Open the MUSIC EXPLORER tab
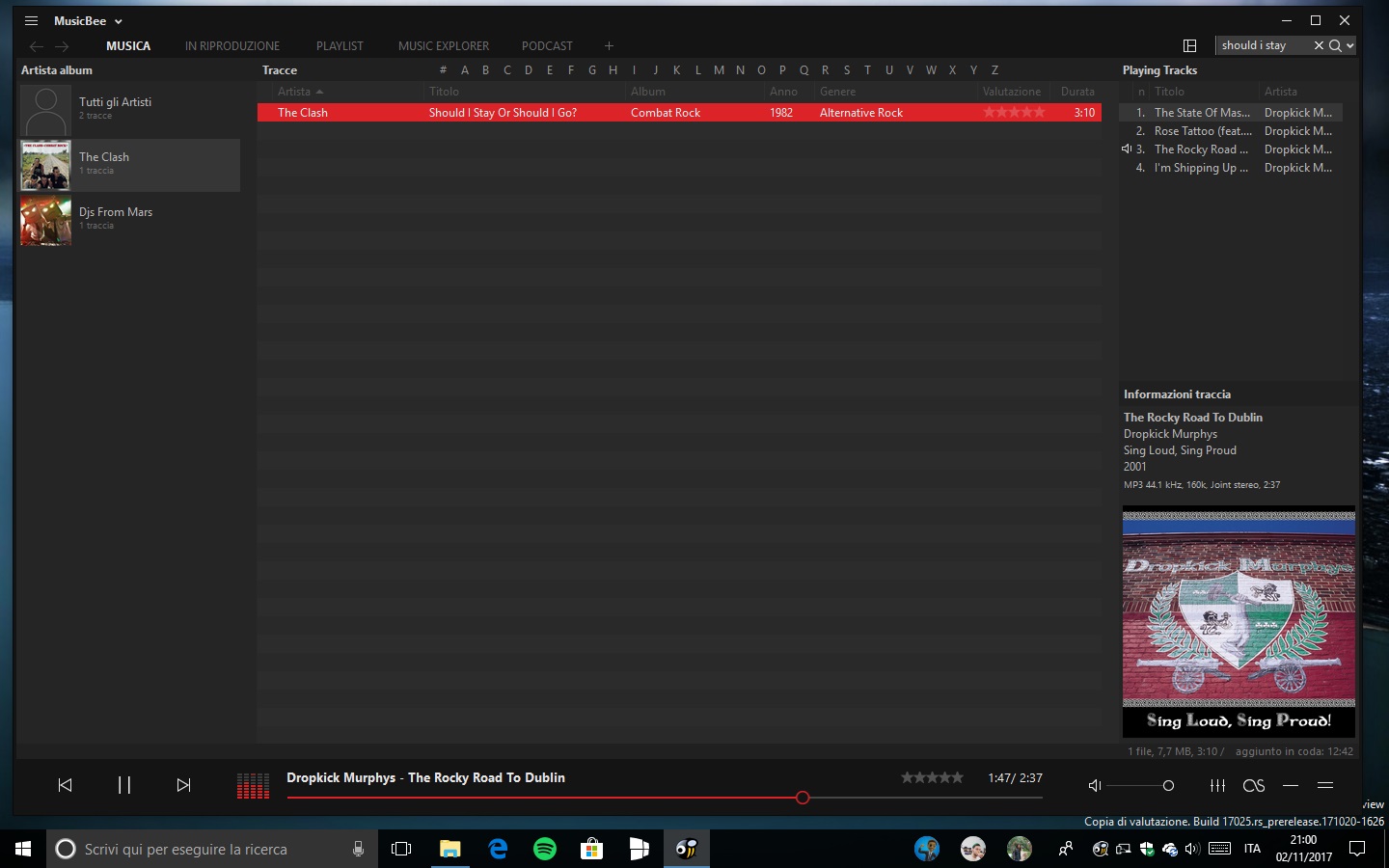This screenshot has height=868, width=1389. tap(444, 45)
